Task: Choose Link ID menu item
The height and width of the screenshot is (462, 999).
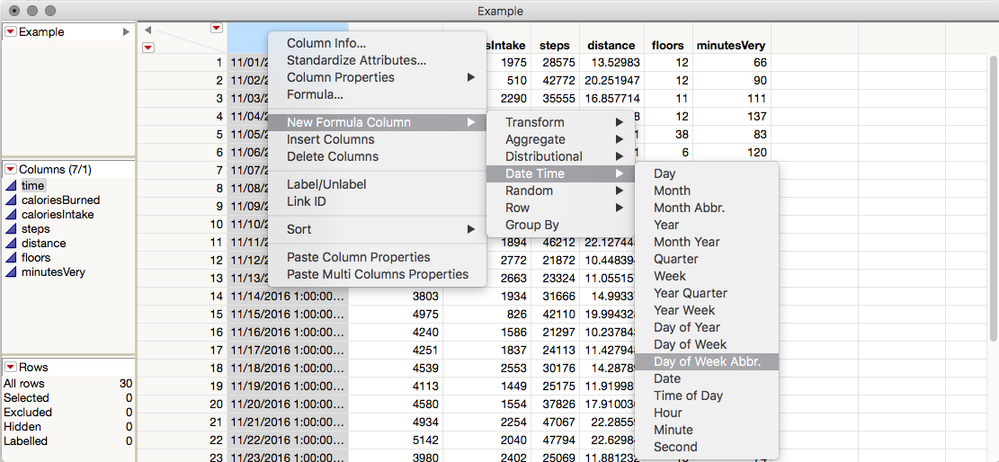Action: [x=377, y=202]
